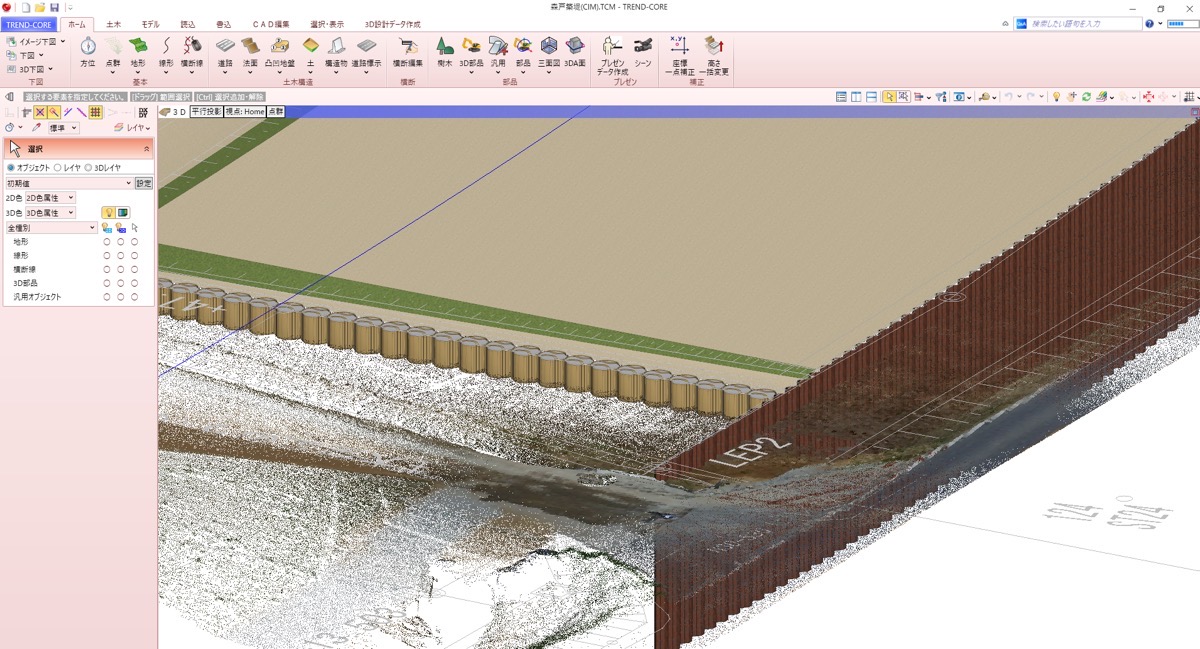Viewport: 1200px width, 649px height.
Task: Select the オブジェクト radio button
Action: point(11,168)
